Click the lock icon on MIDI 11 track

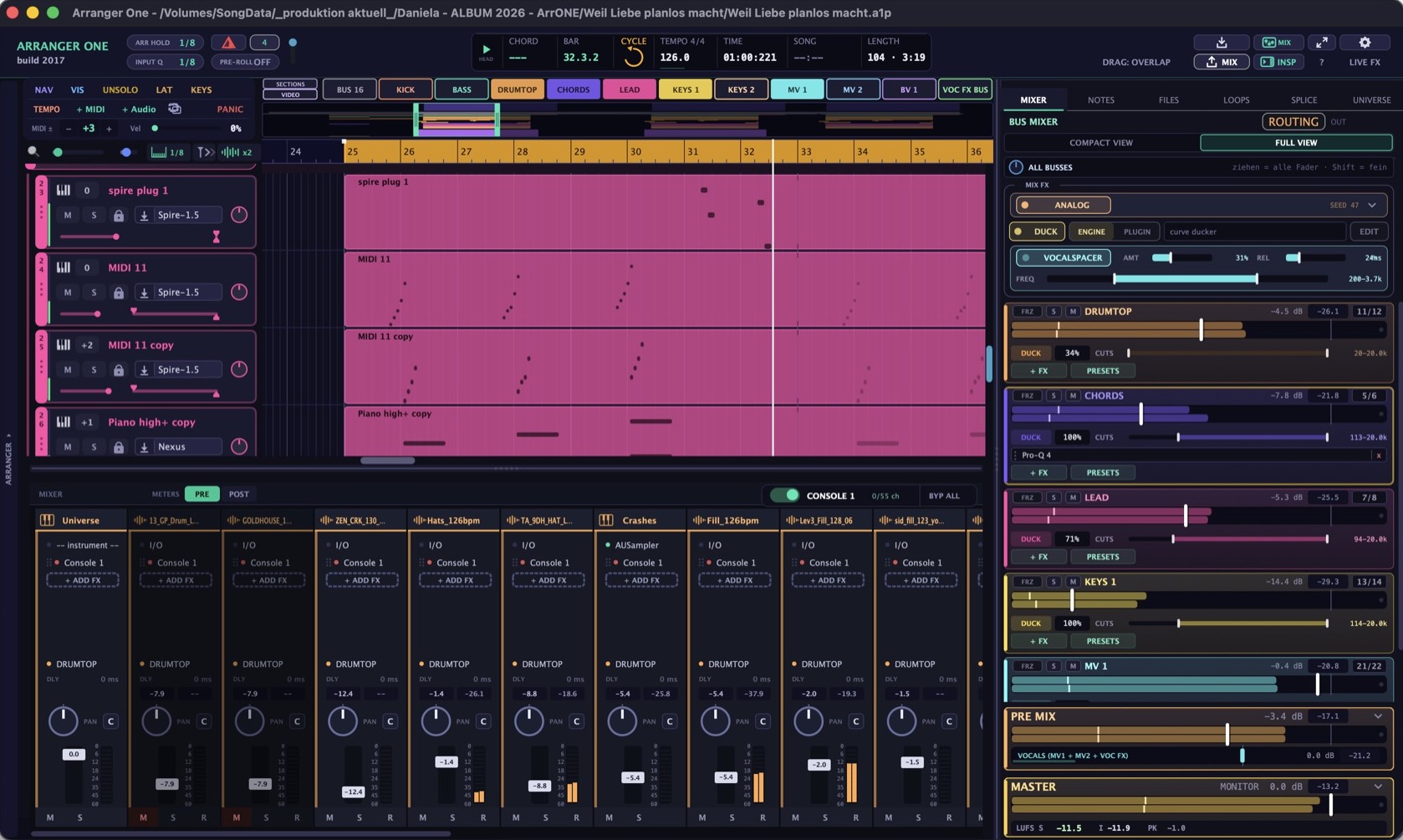pyautogui.click(x=119, y=293)
